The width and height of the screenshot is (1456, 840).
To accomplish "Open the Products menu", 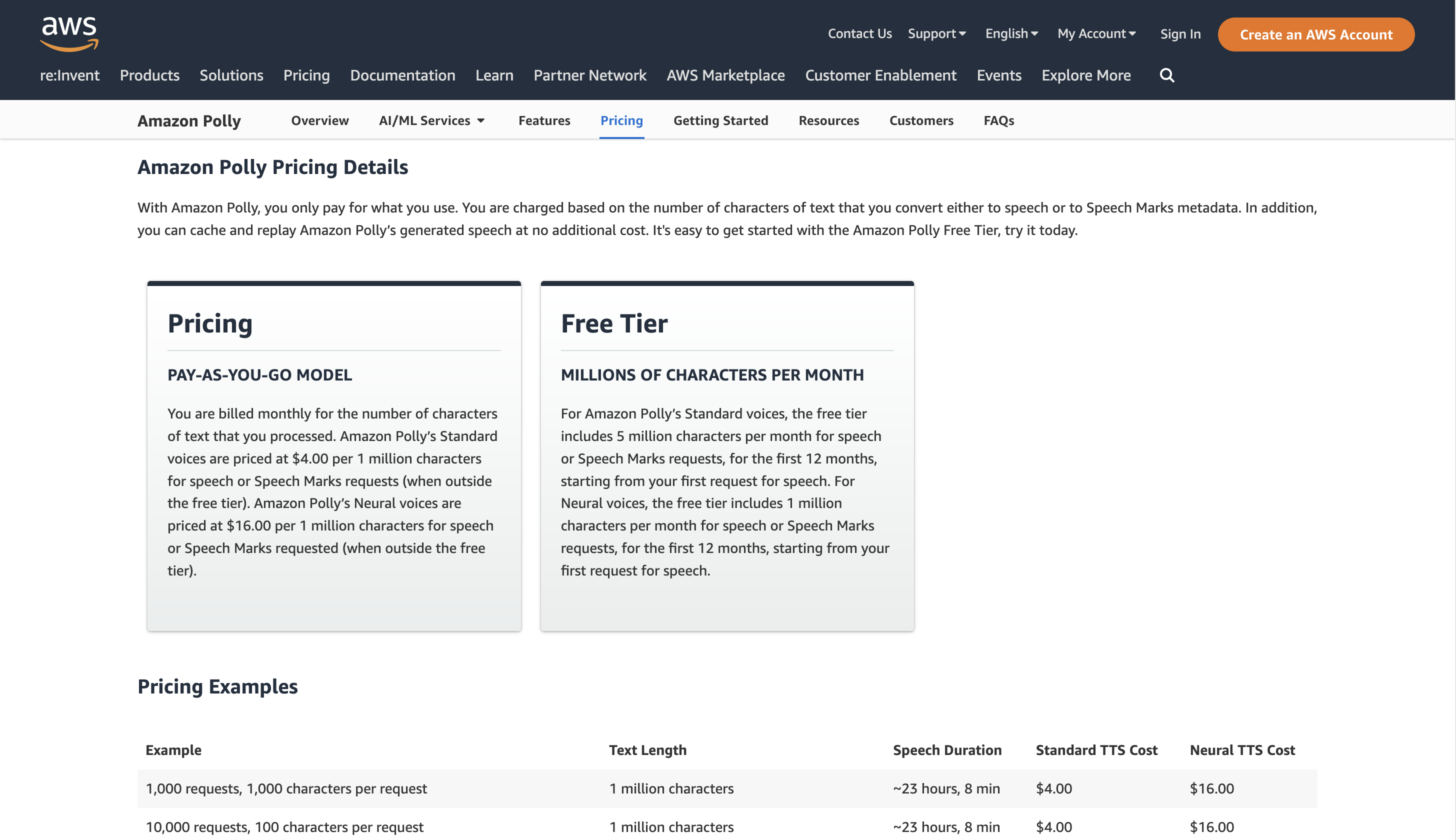I will [x=149, y=75].
